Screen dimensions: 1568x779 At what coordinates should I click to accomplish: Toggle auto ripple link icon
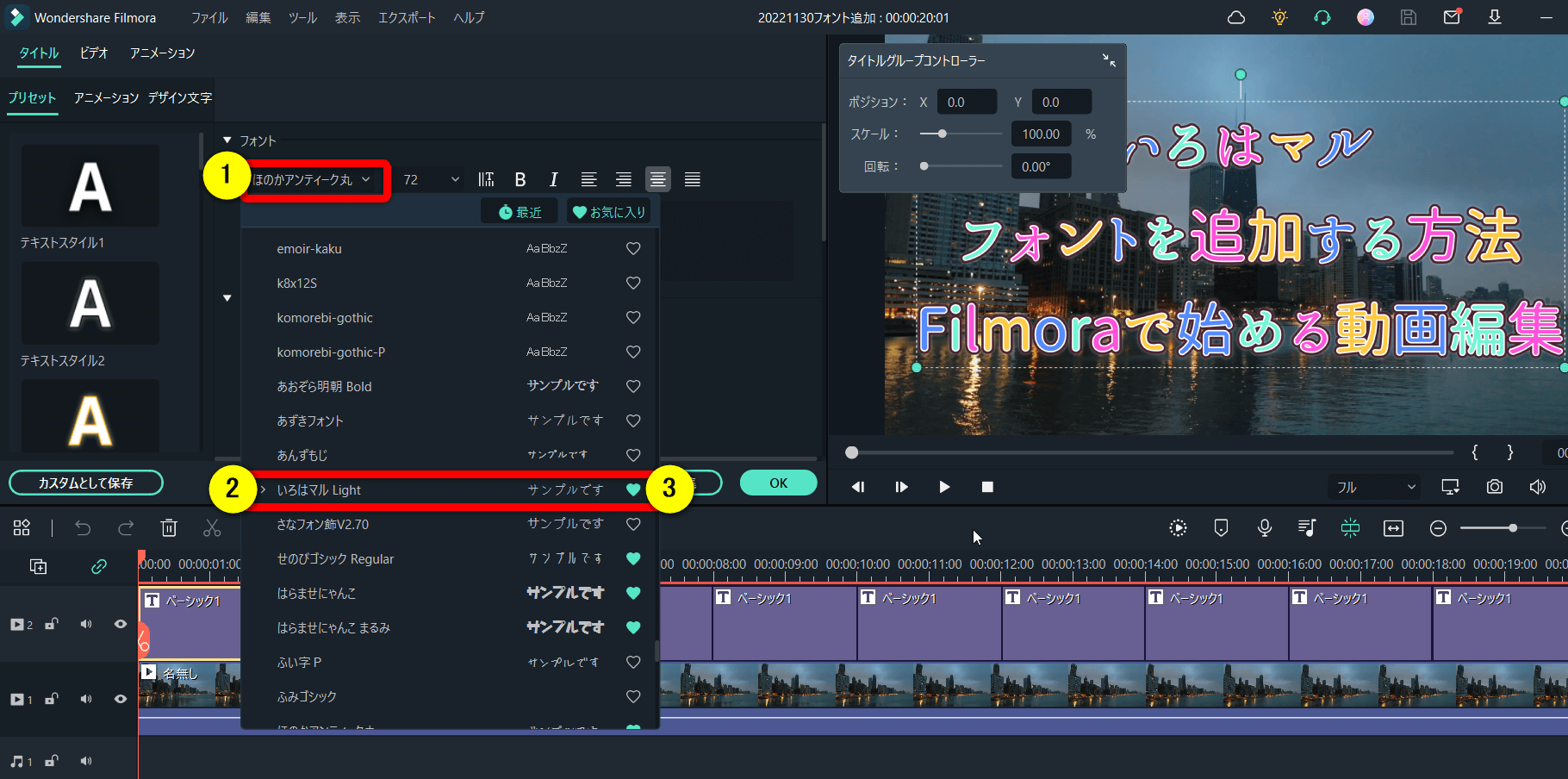coord(99,566)
